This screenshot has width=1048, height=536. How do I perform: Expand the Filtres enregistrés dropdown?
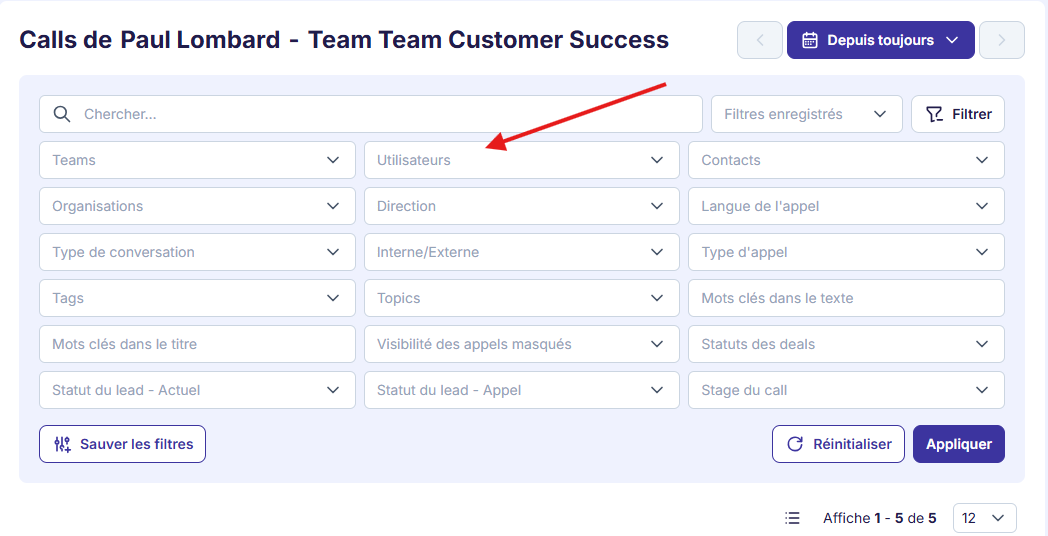[x=807, y=114]
